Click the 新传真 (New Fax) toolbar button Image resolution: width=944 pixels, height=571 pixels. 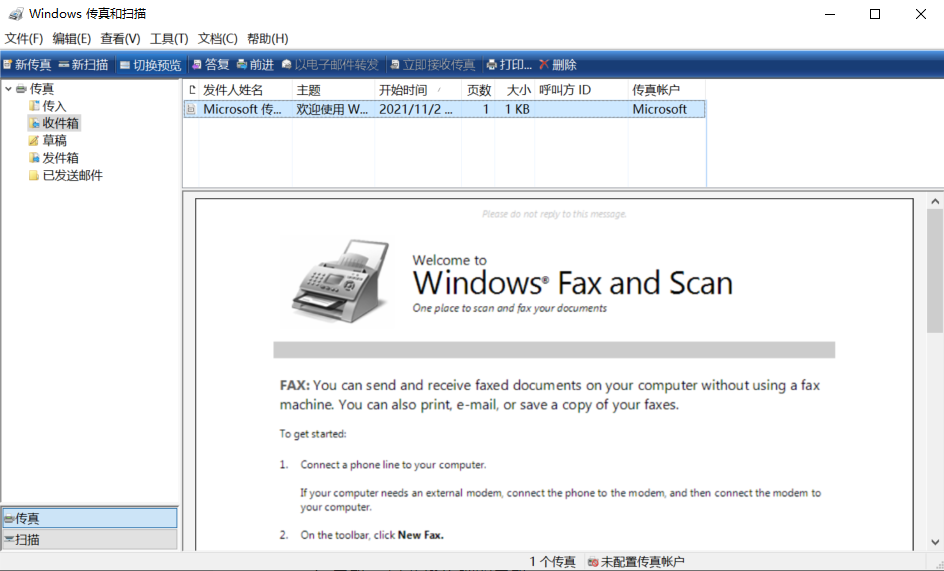28,64
